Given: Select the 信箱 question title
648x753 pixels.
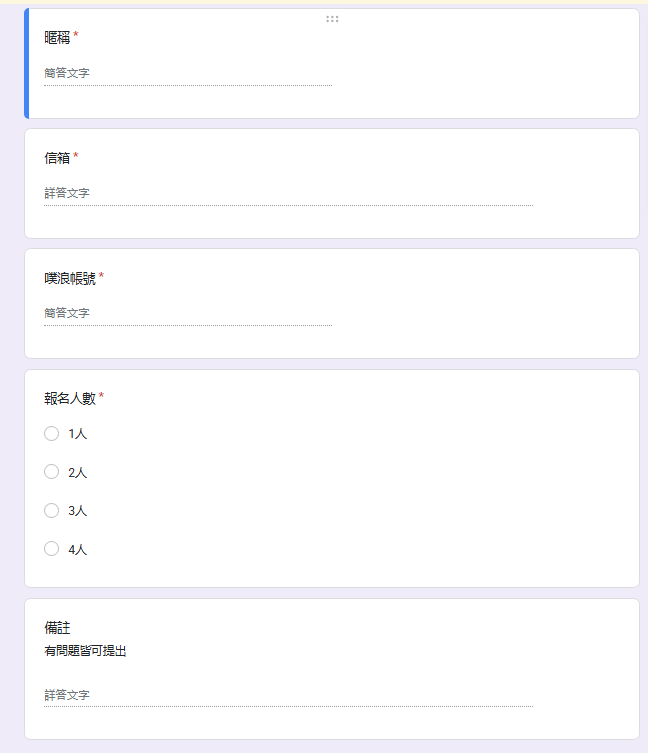Looking at the screenshot, I should pyautogui.click(x=57, y=158).
